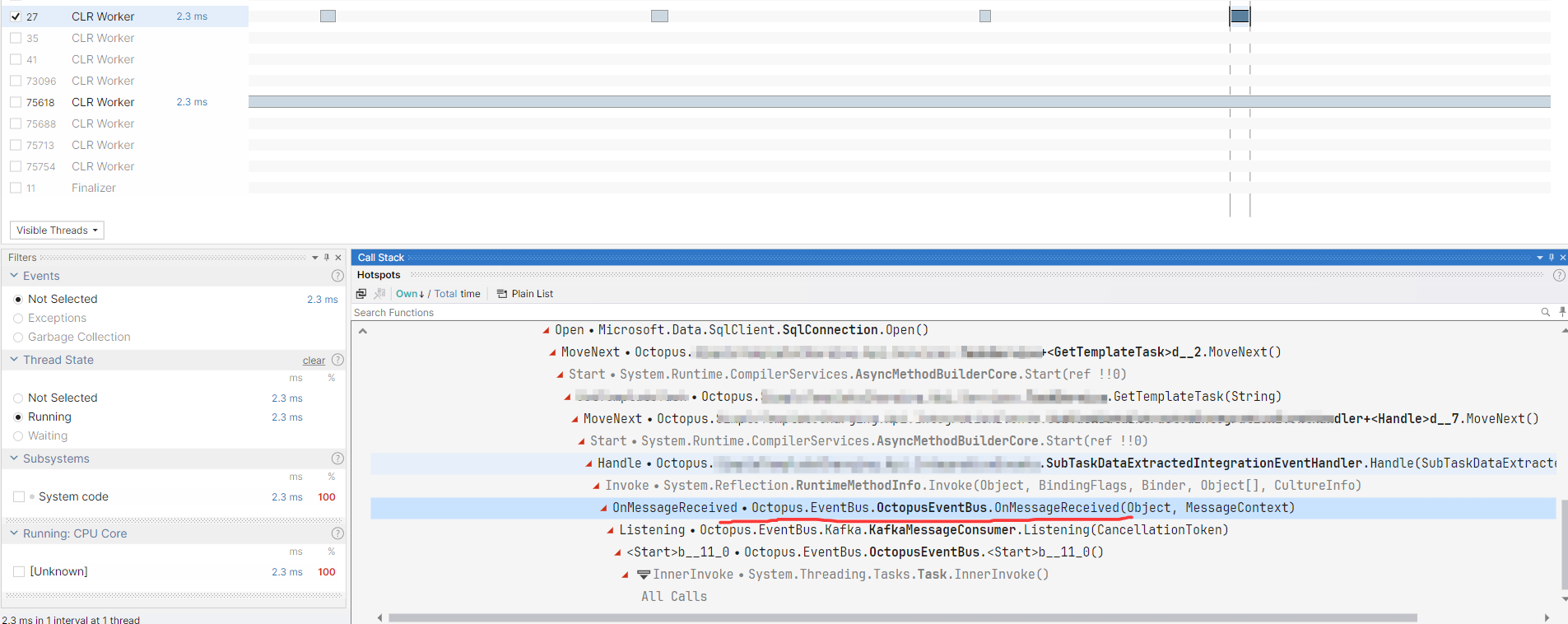Click the help icon in the Subsystems section
The image size is (1568, 624).
(x=337, y=459)
